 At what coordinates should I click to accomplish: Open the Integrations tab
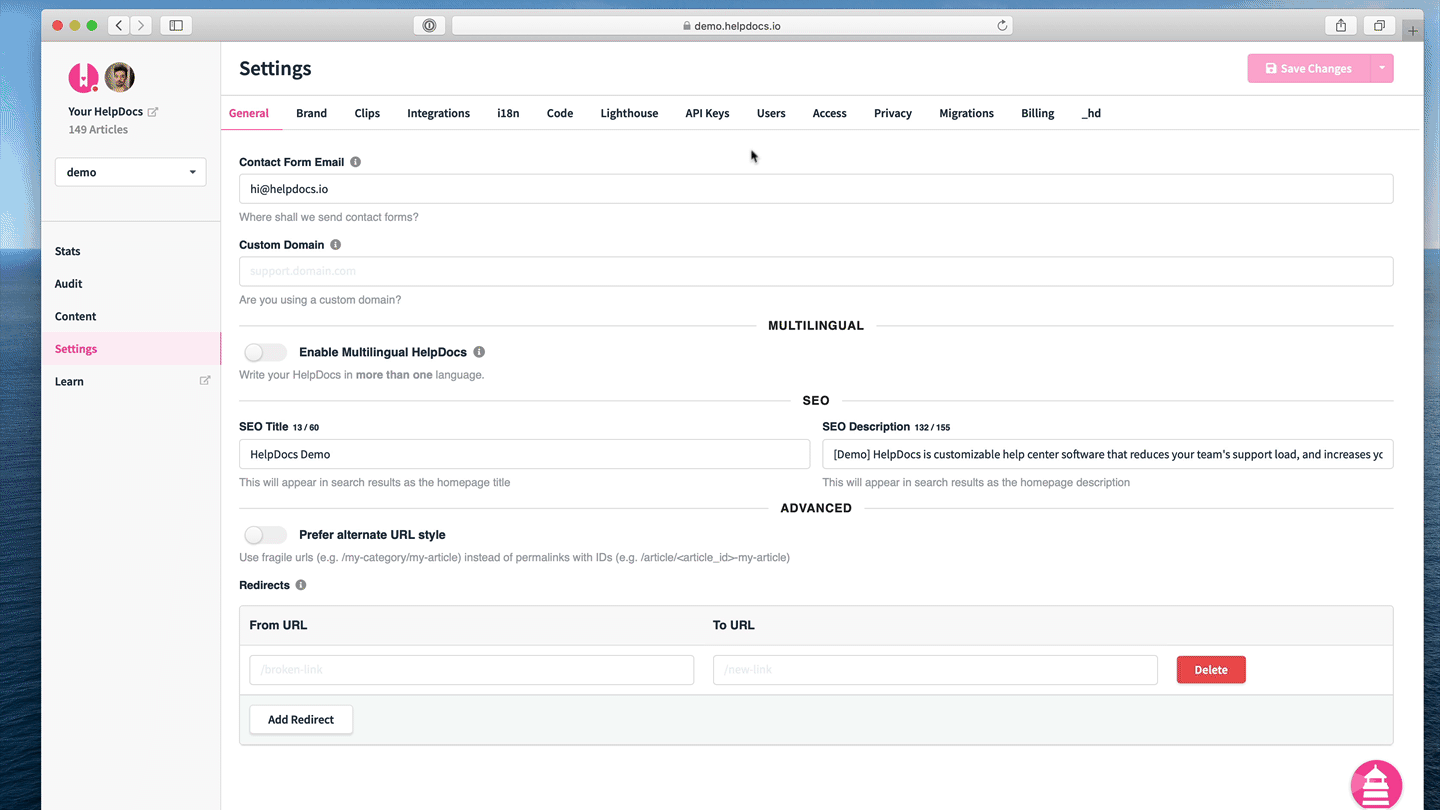coord(438,113)
